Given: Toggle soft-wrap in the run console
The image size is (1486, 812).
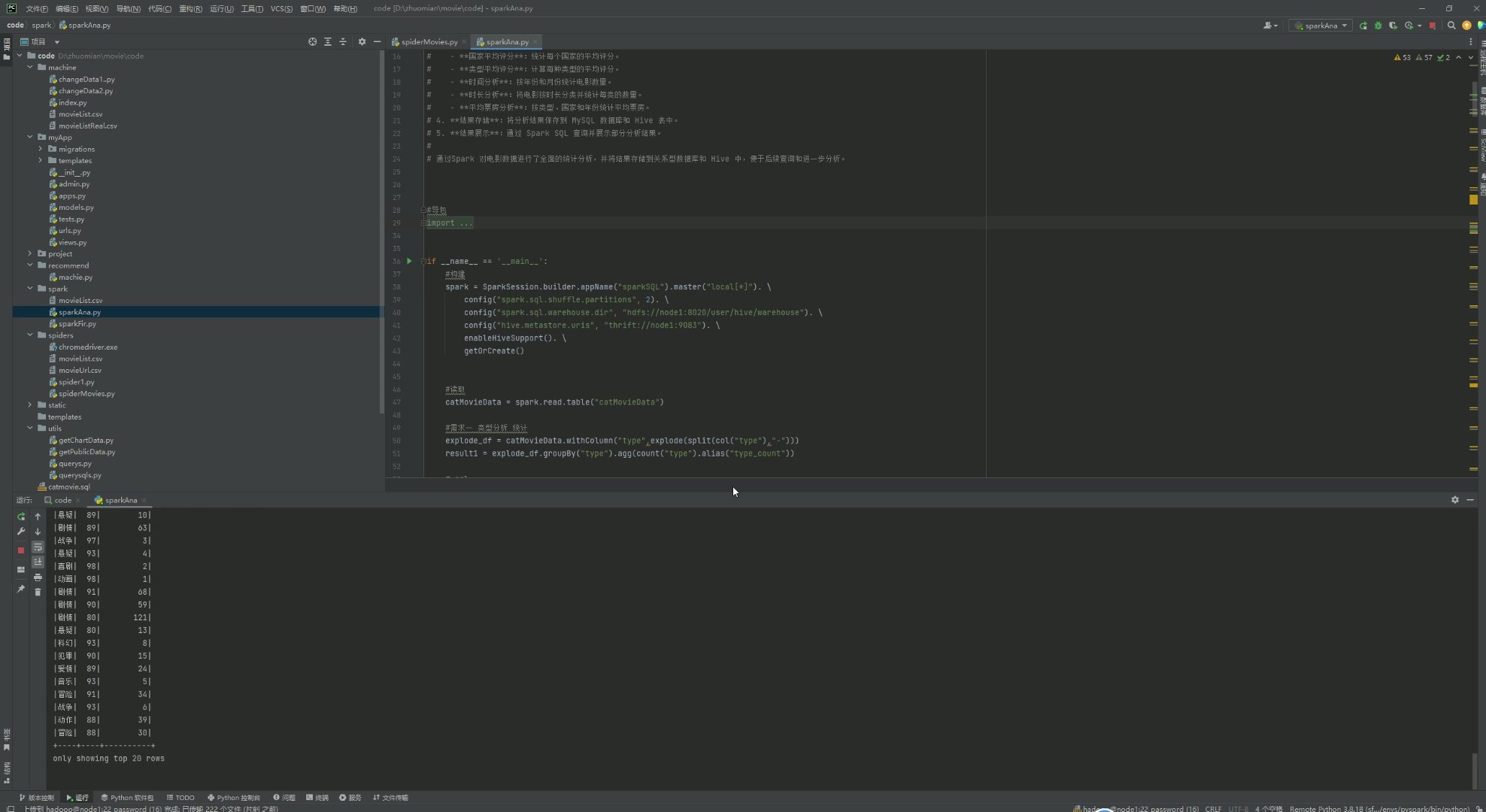Looking at the screenshot, I should 38,547.
